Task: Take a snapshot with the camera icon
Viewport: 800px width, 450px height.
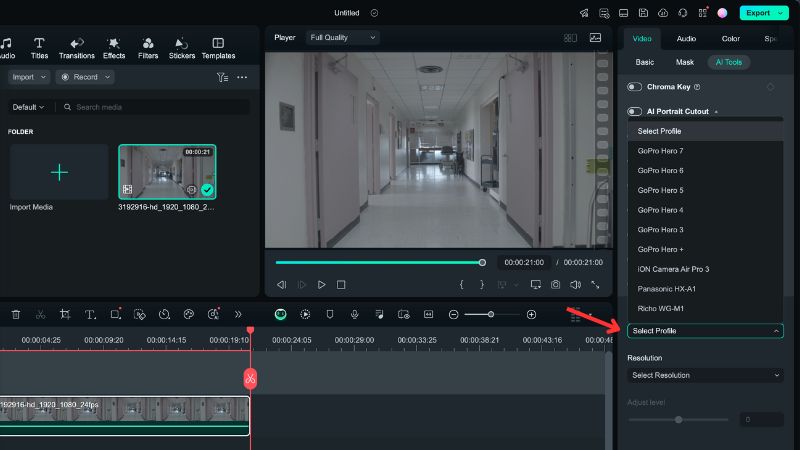Action: tap(555, 285)
